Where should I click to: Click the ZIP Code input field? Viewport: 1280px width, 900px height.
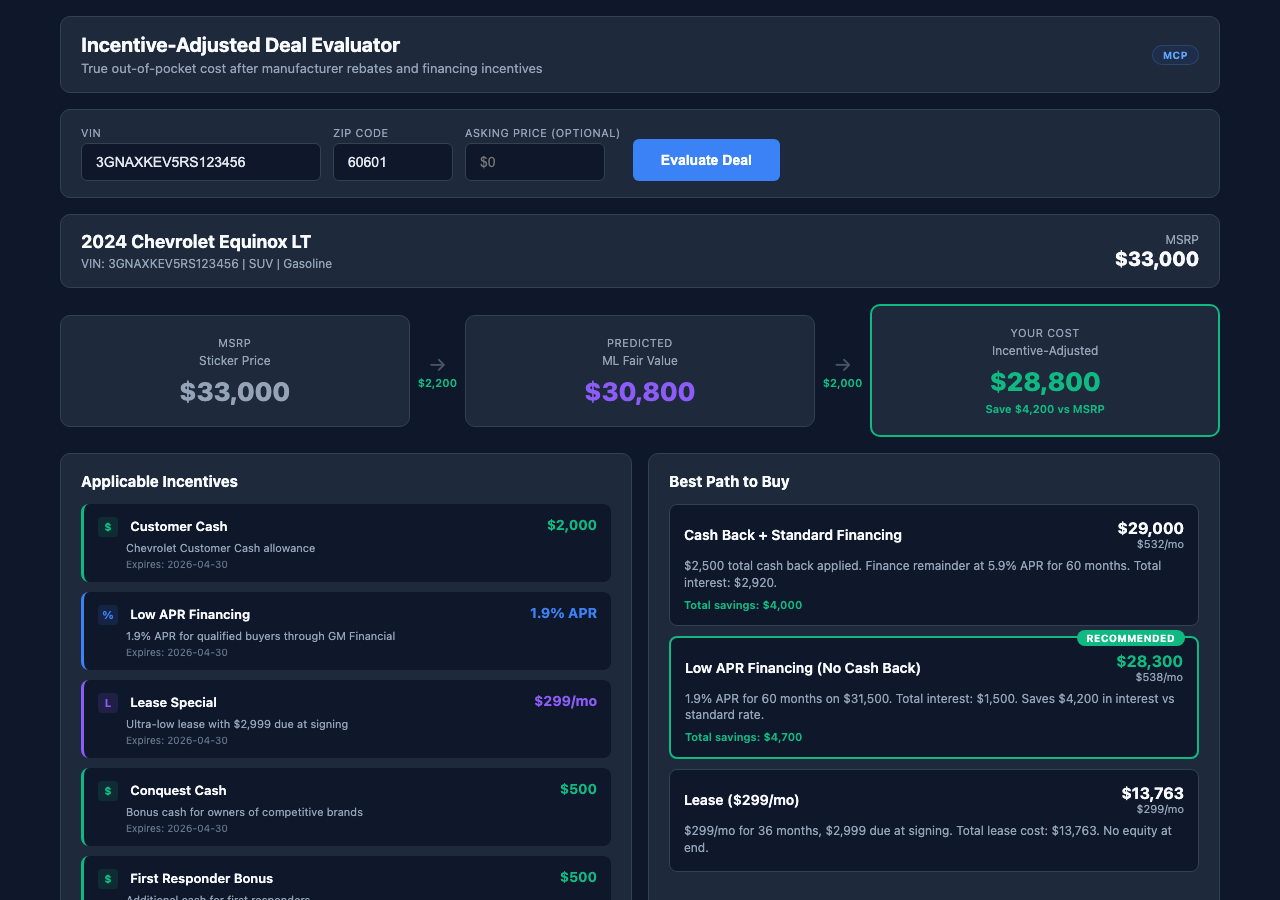pos(392,161)
